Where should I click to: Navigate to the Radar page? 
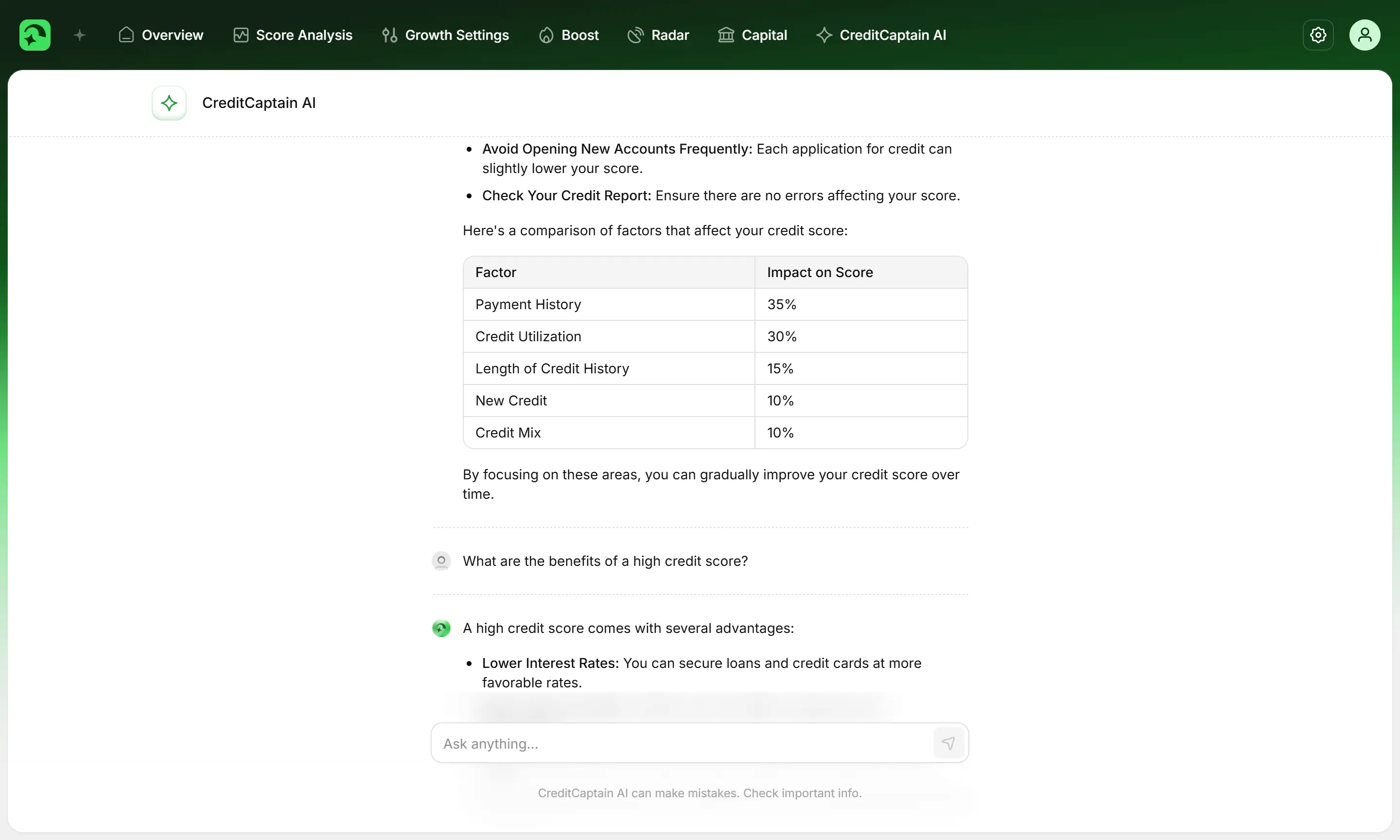pyautogui.click(x=658, y=35)
